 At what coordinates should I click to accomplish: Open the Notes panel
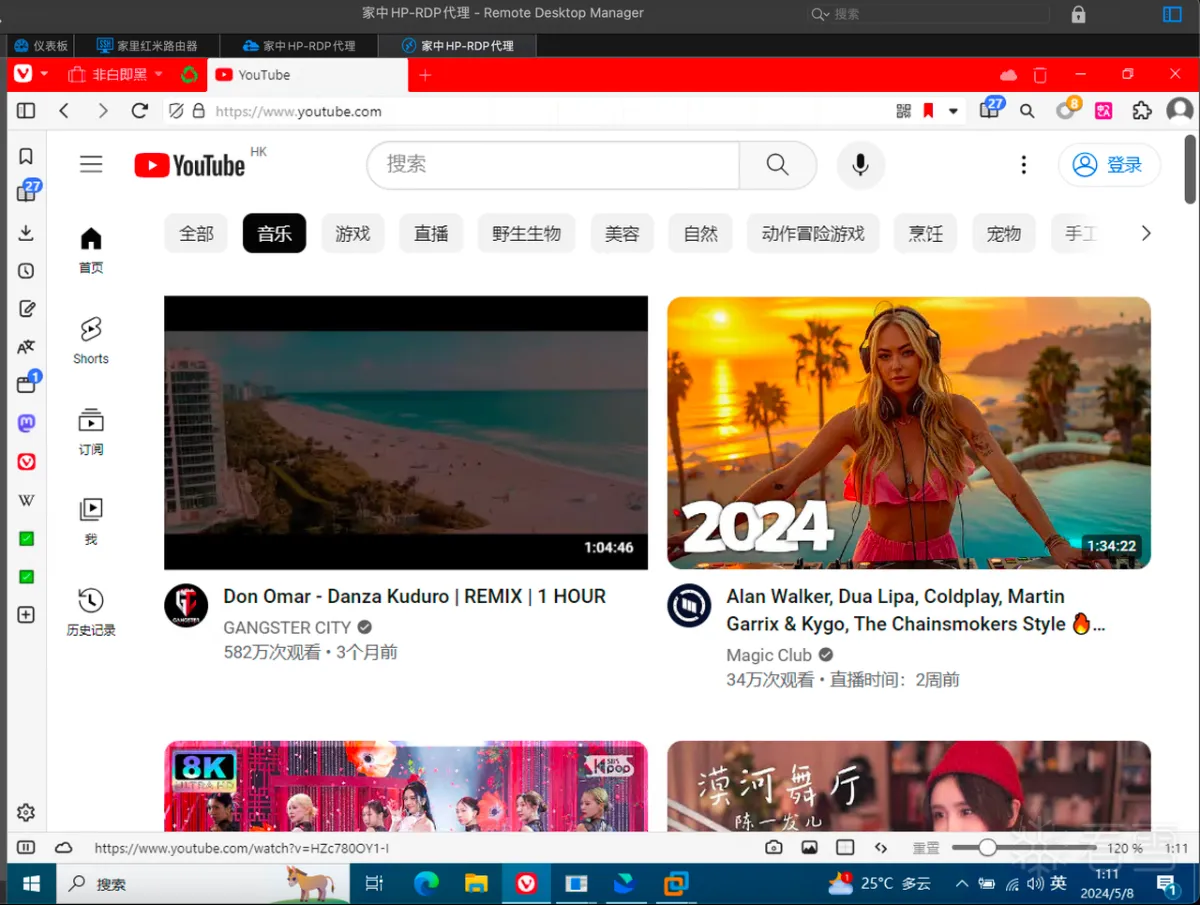[26, 309]
